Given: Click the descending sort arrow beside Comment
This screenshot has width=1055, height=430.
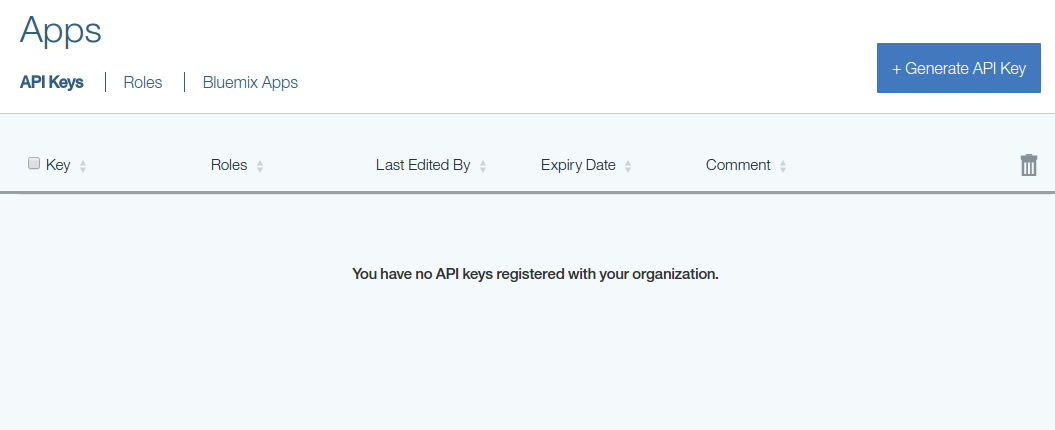Looking at the screenshot, I should [783, 170].
